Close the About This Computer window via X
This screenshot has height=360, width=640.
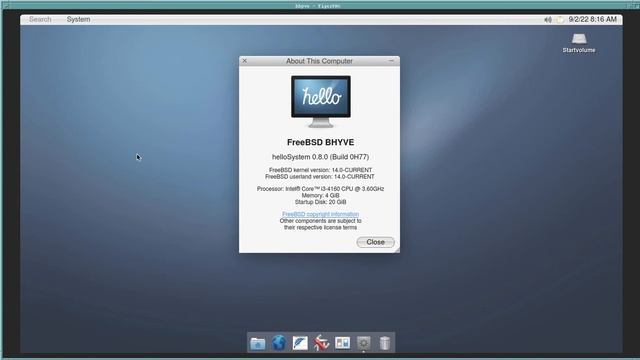coord(245,61)
